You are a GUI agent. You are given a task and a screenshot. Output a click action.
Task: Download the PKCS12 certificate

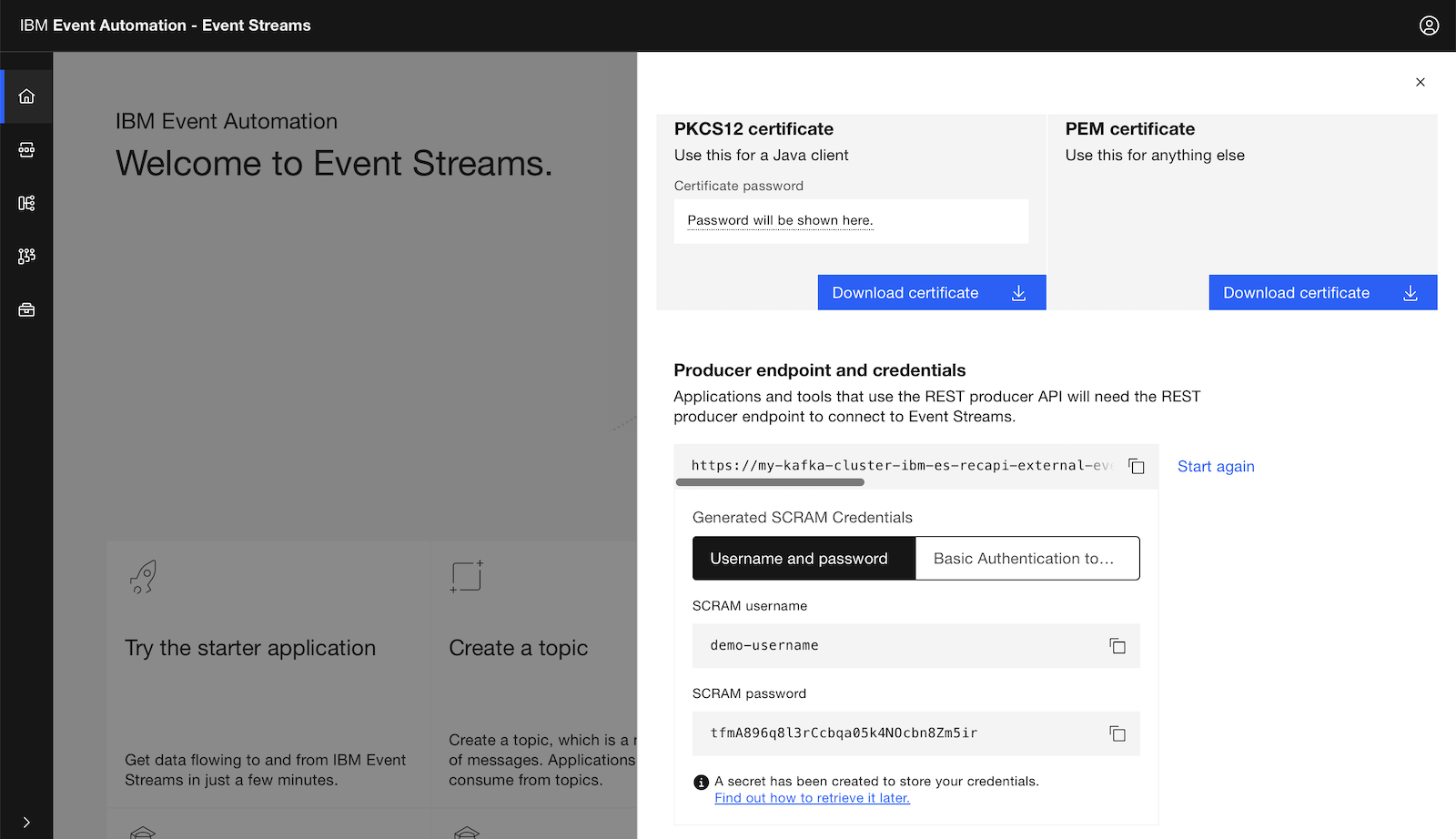931,293
